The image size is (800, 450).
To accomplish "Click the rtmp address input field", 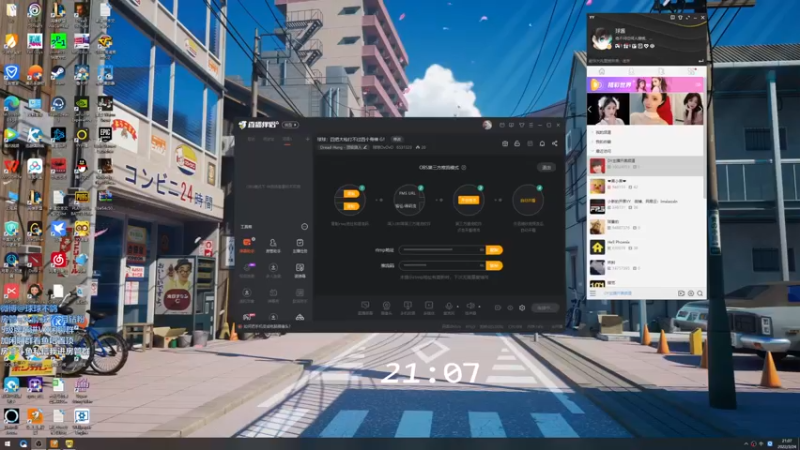I will coord(442,250).
